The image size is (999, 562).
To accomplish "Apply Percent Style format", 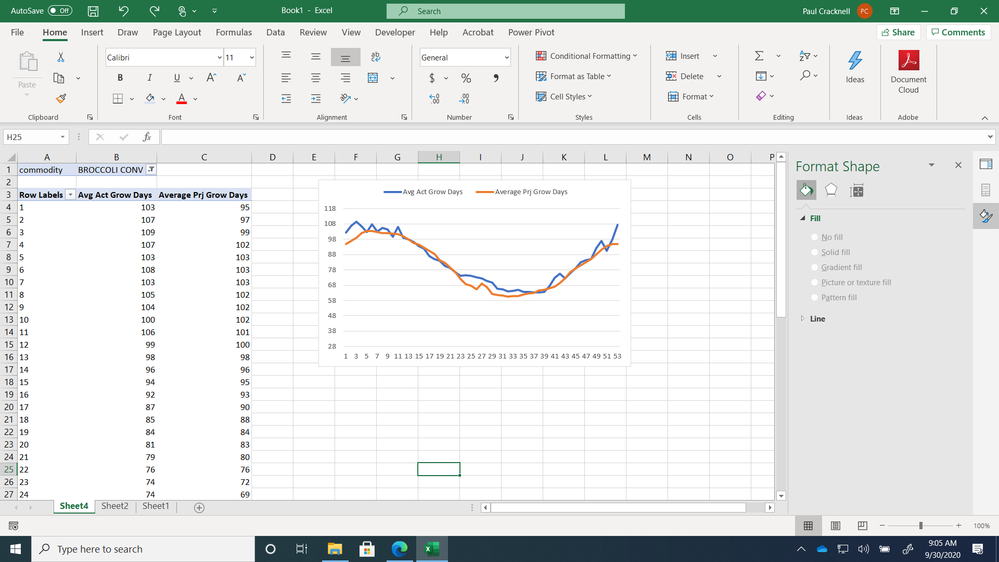I will pos(466,78).
